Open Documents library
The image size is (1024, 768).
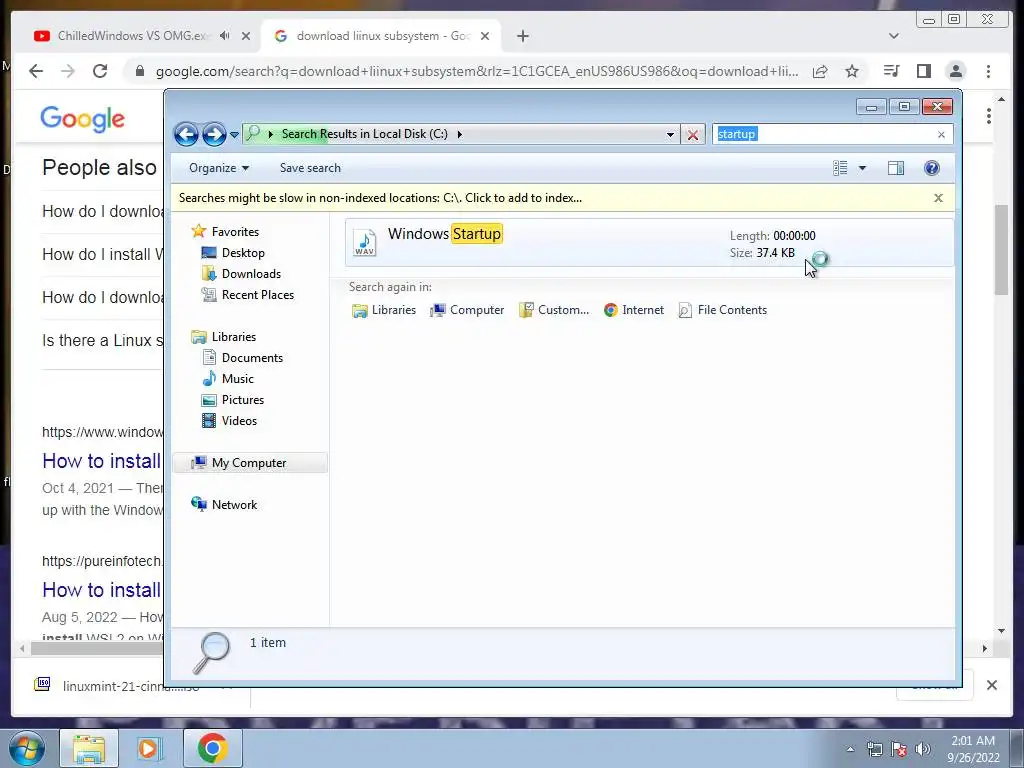tap(242, 358)
